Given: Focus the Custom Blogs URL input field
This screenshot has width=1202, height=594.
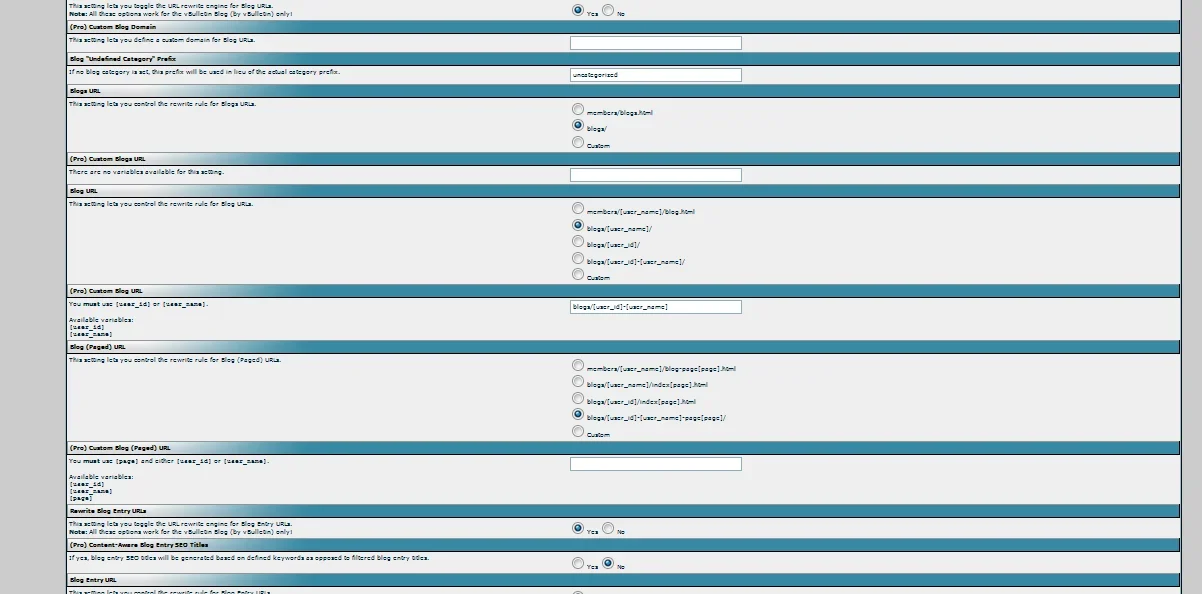Looking at the screenshot, I should [656, 175].
